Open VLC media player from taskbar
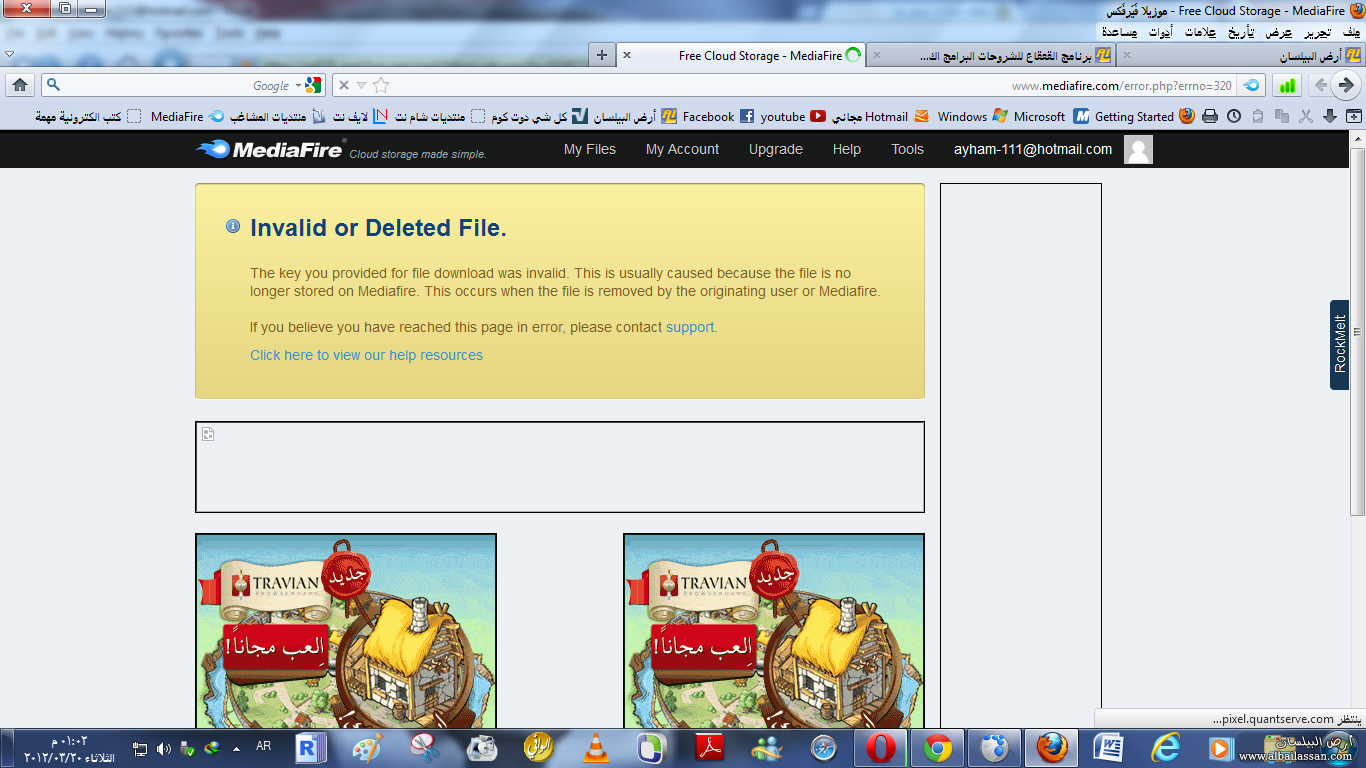Viewport: 1366px width, 768px height. click(595, 748)
